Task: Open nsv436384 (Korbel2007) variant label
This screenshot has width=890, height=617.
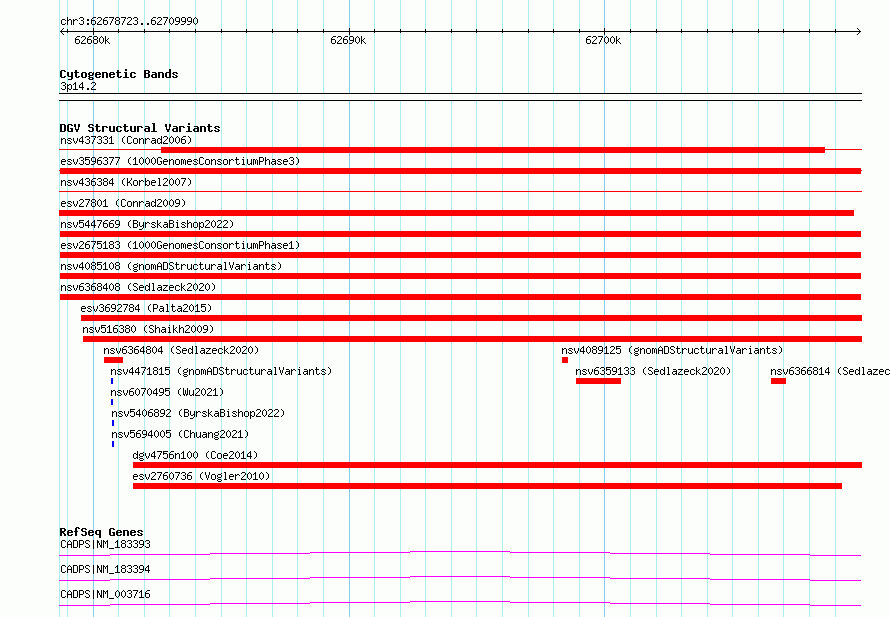Action: click(126, 182)
